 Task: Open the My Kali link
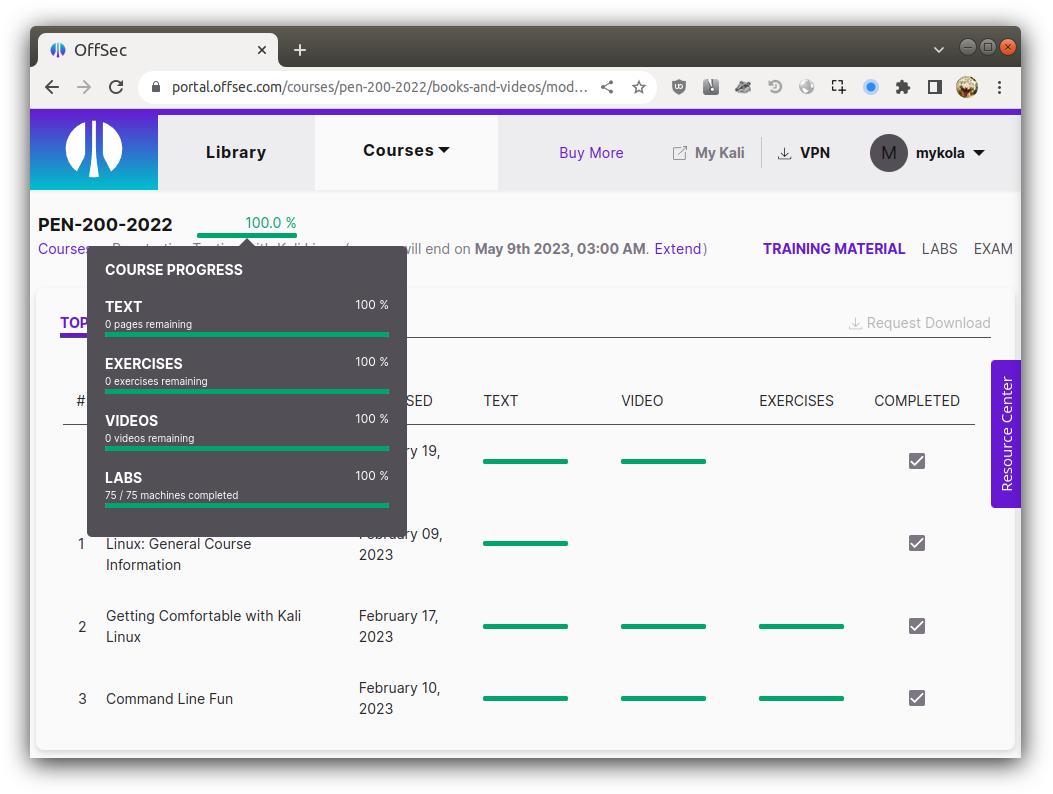click(719, 153)
